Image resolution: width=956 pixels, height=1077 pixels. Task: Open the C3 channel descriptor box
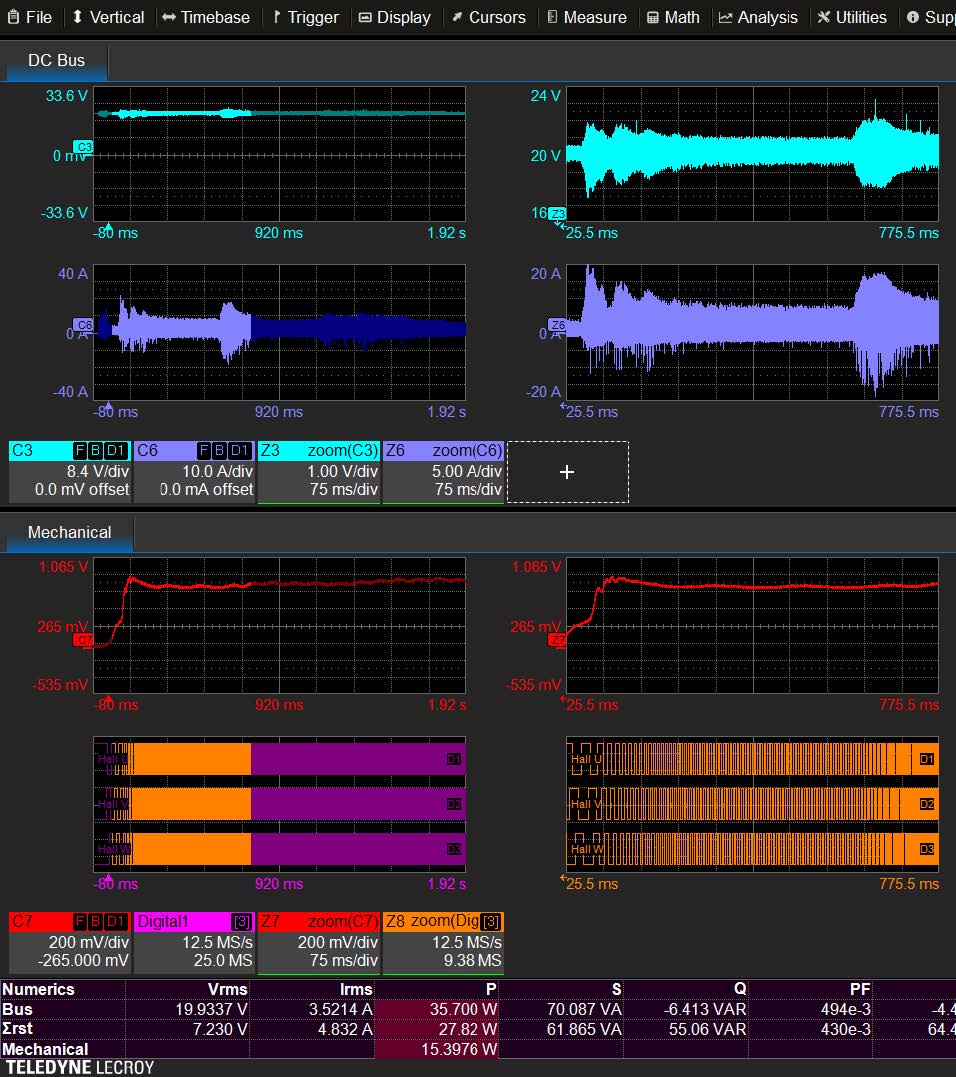[x=70, y=470]
